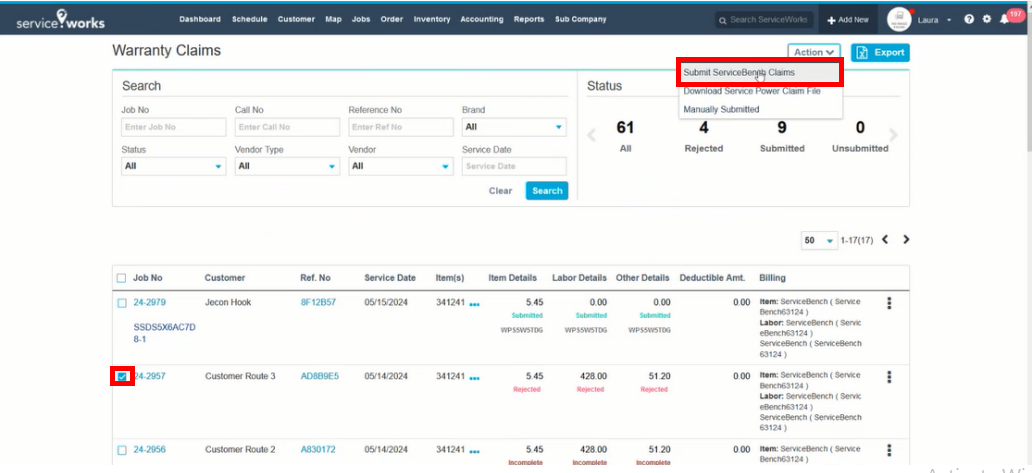Screen dimensions: 1032x473
Task: Open the Schedule menu
Action: [249, 20]
